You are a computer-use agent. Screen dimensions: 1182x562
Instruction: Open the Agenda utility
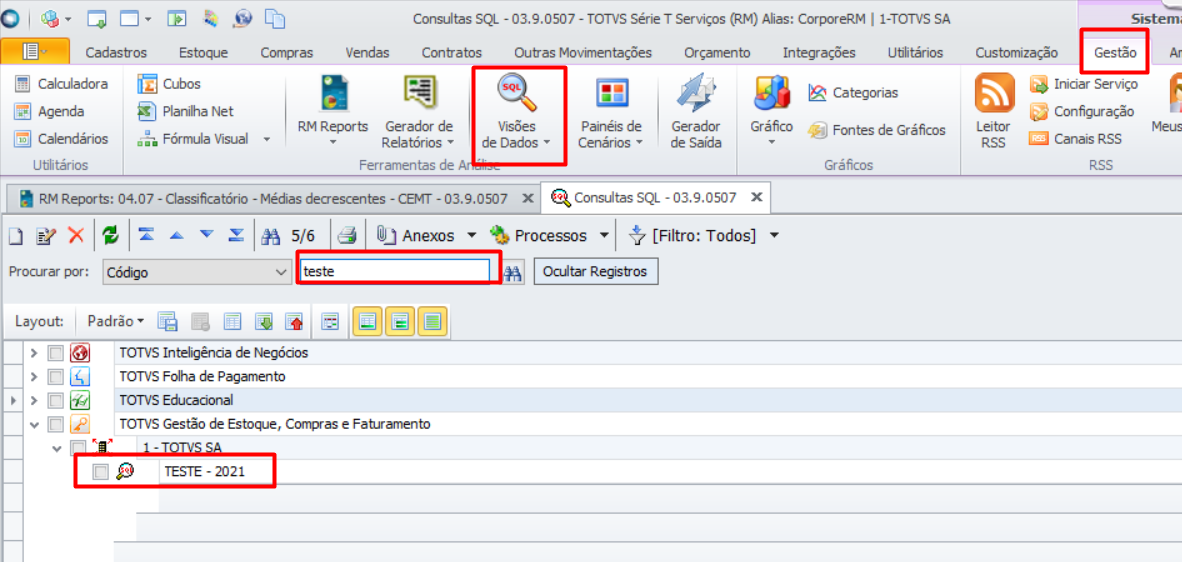(x=50, y=111)
